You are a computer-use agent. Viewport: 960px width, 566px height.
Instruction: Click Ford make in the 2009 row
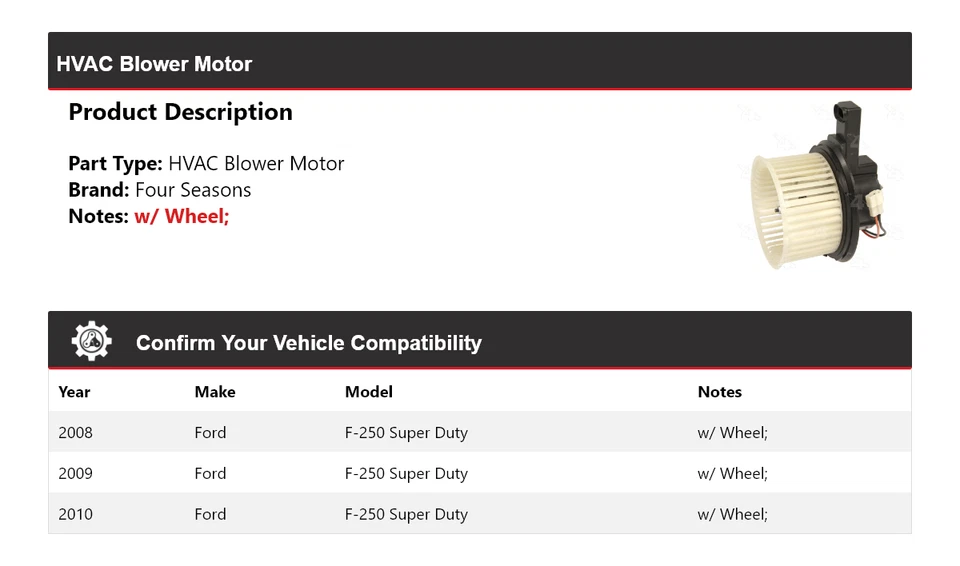coord(210,474)
